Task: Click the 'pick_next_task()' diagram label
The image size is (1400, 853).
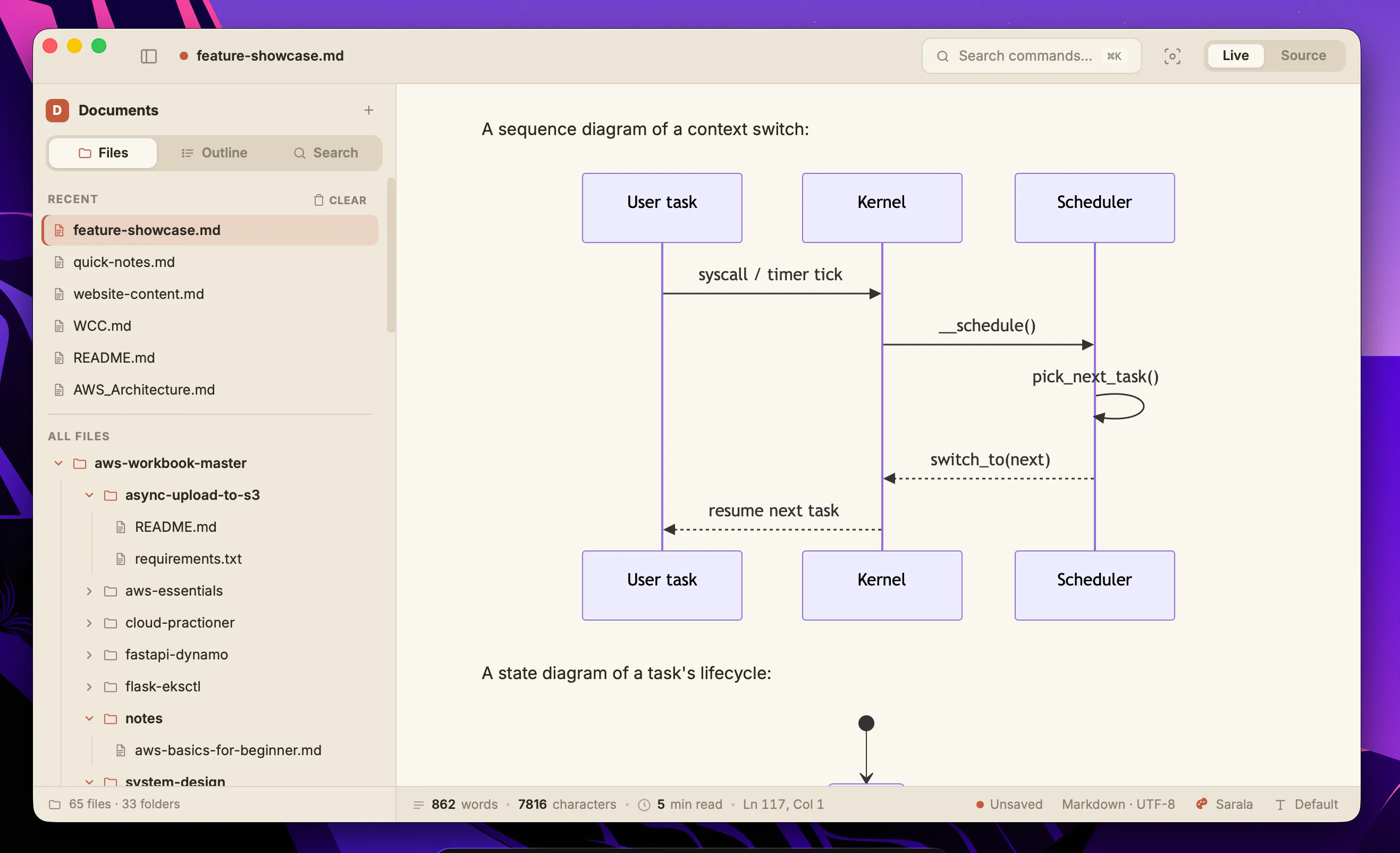Action: click(x=1095, y=377)
